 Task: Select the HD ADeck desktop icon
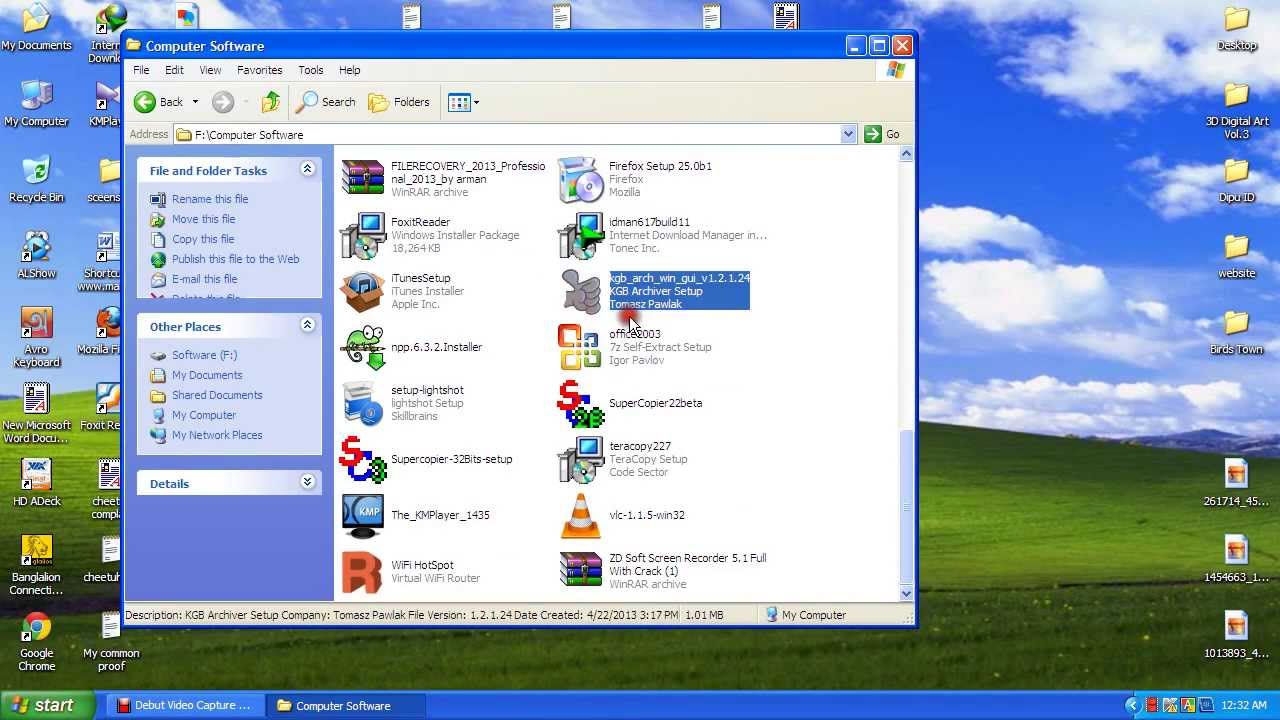coord(36,476)
